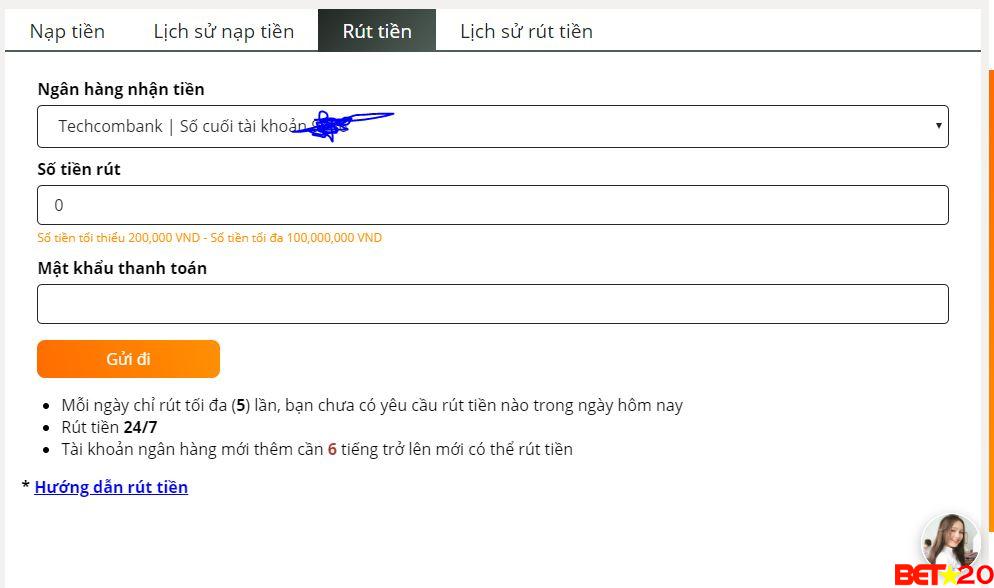Select the active Rút tiền tab

click(377, 31)
